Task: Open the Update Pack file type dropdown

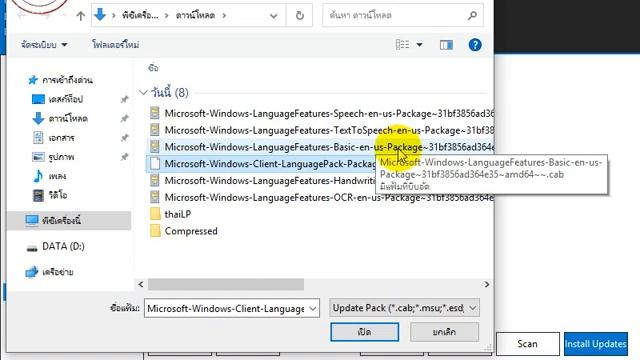Action: pyautogui.click(x=404, y=308)
